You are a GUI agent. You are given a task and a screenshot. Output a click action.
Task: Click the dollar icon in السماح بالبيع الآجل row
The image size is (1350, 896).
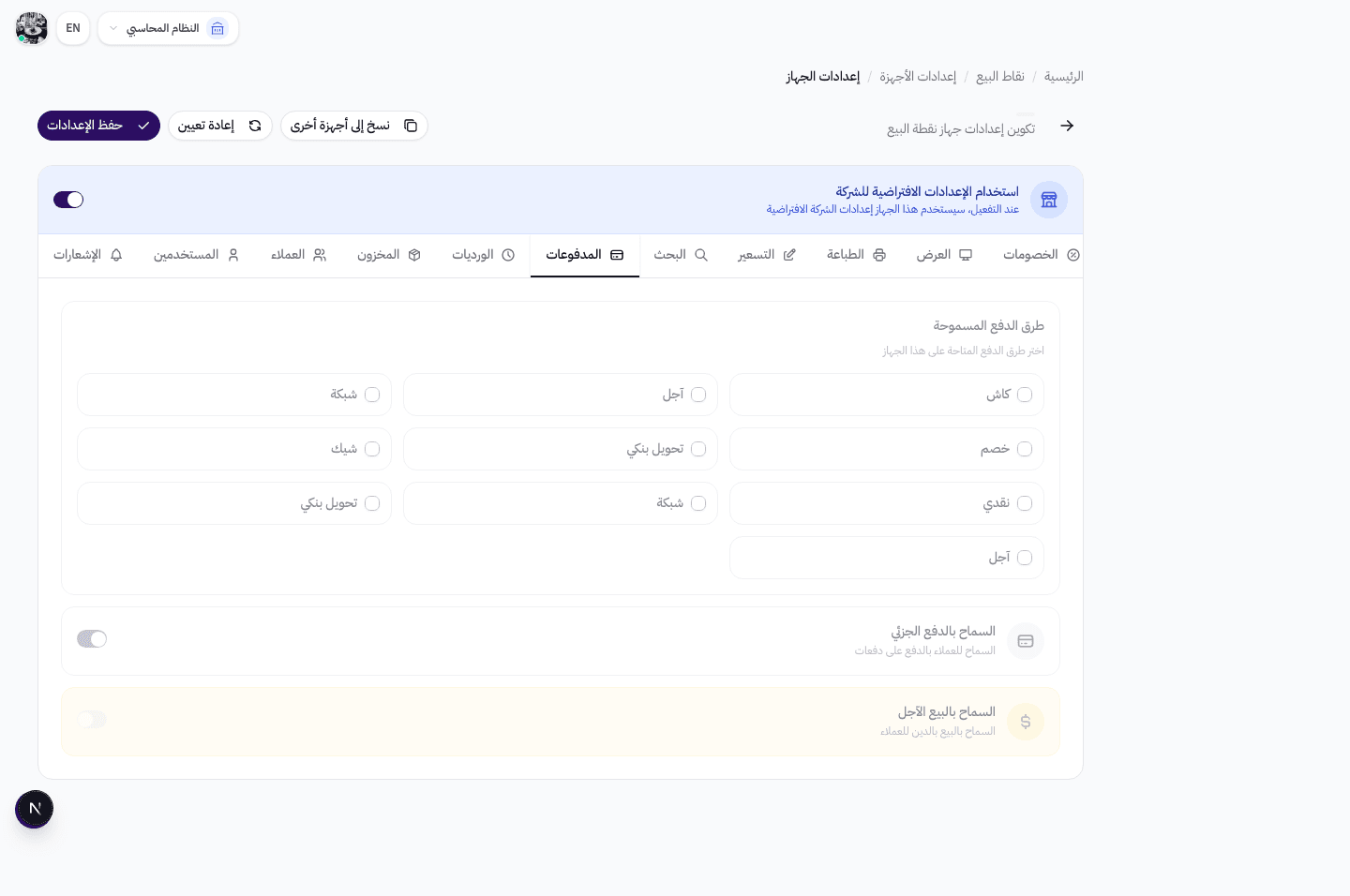coord(1026,722)
